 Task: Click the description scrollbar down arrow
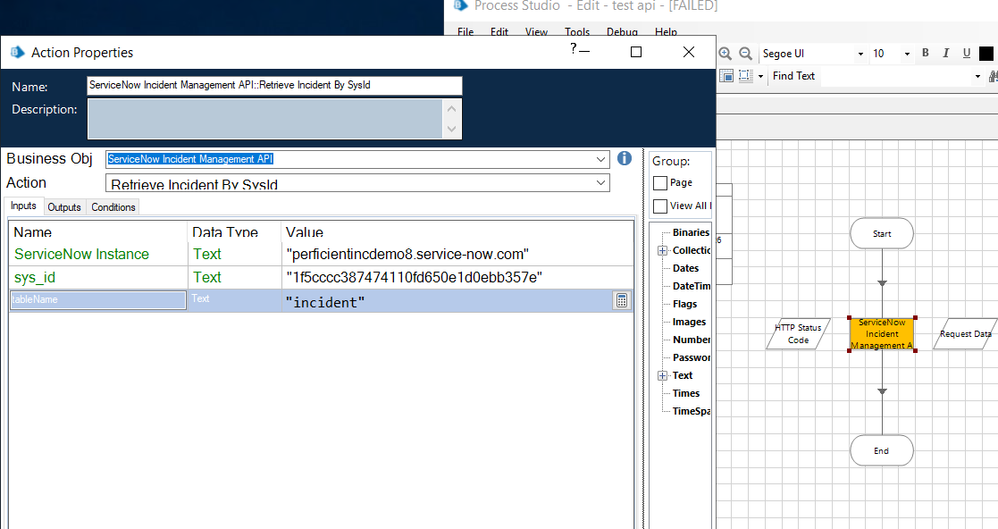(451, 129)
